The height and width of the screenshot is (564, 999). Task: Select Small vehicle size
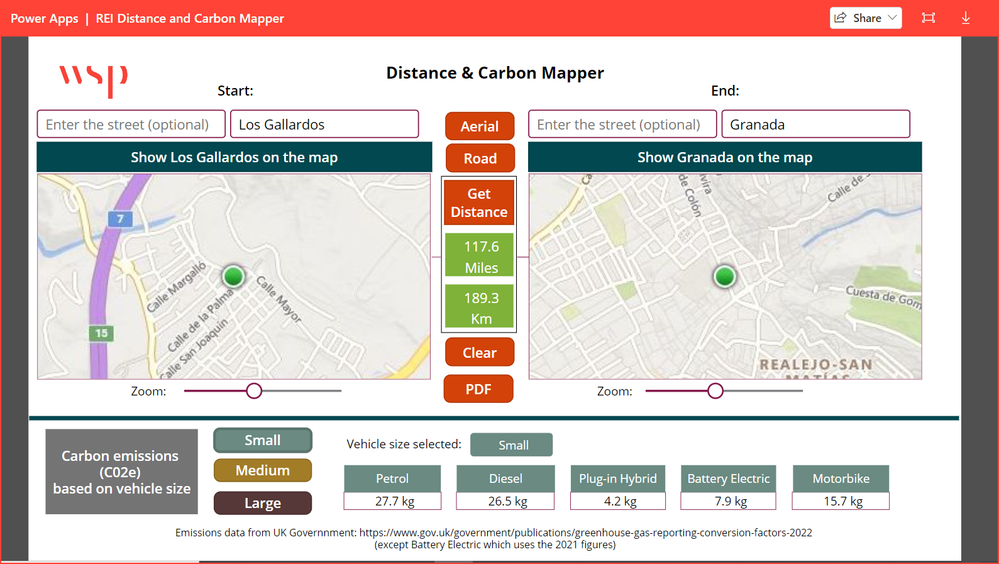pyautogui.click(x=262, y=440)
